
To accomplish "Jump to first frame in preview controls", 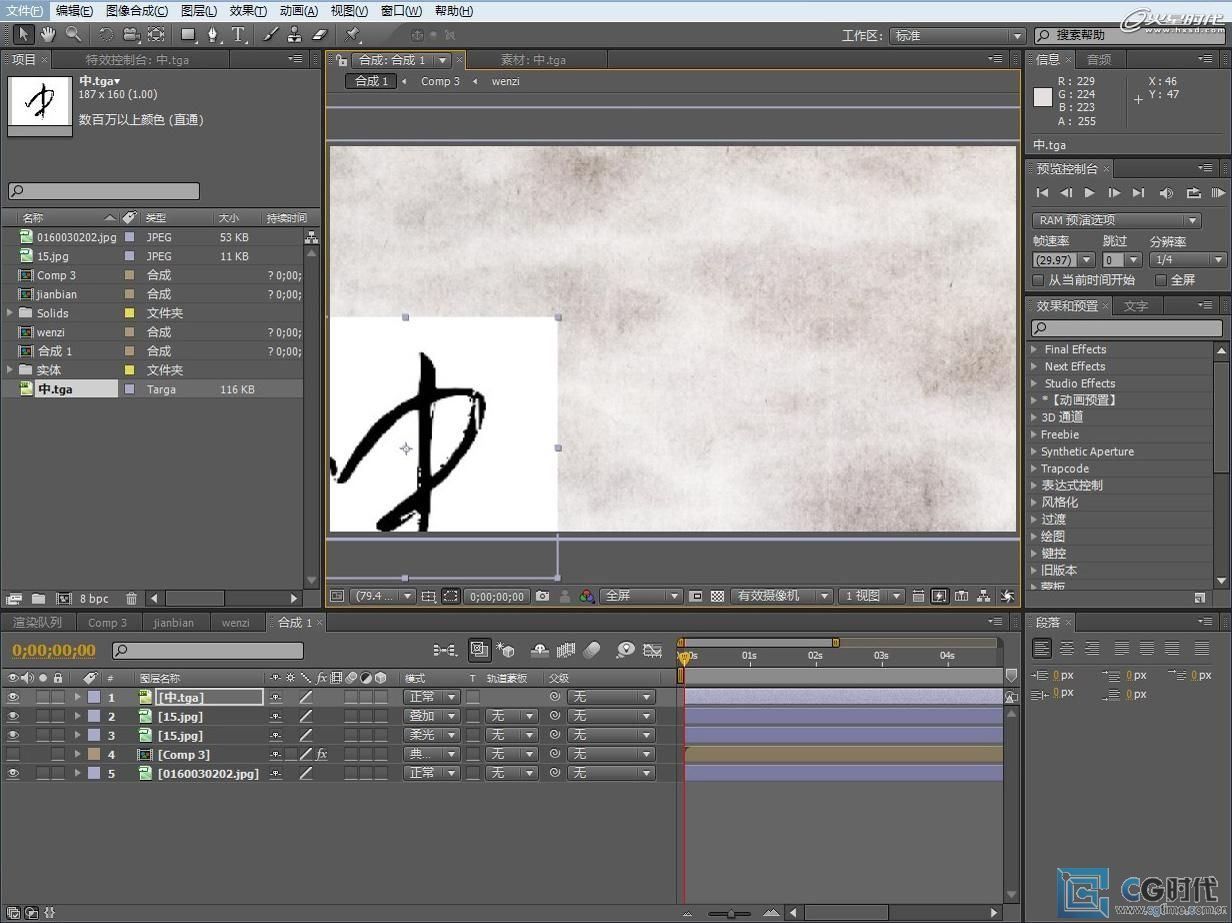I will [1042, 193].
